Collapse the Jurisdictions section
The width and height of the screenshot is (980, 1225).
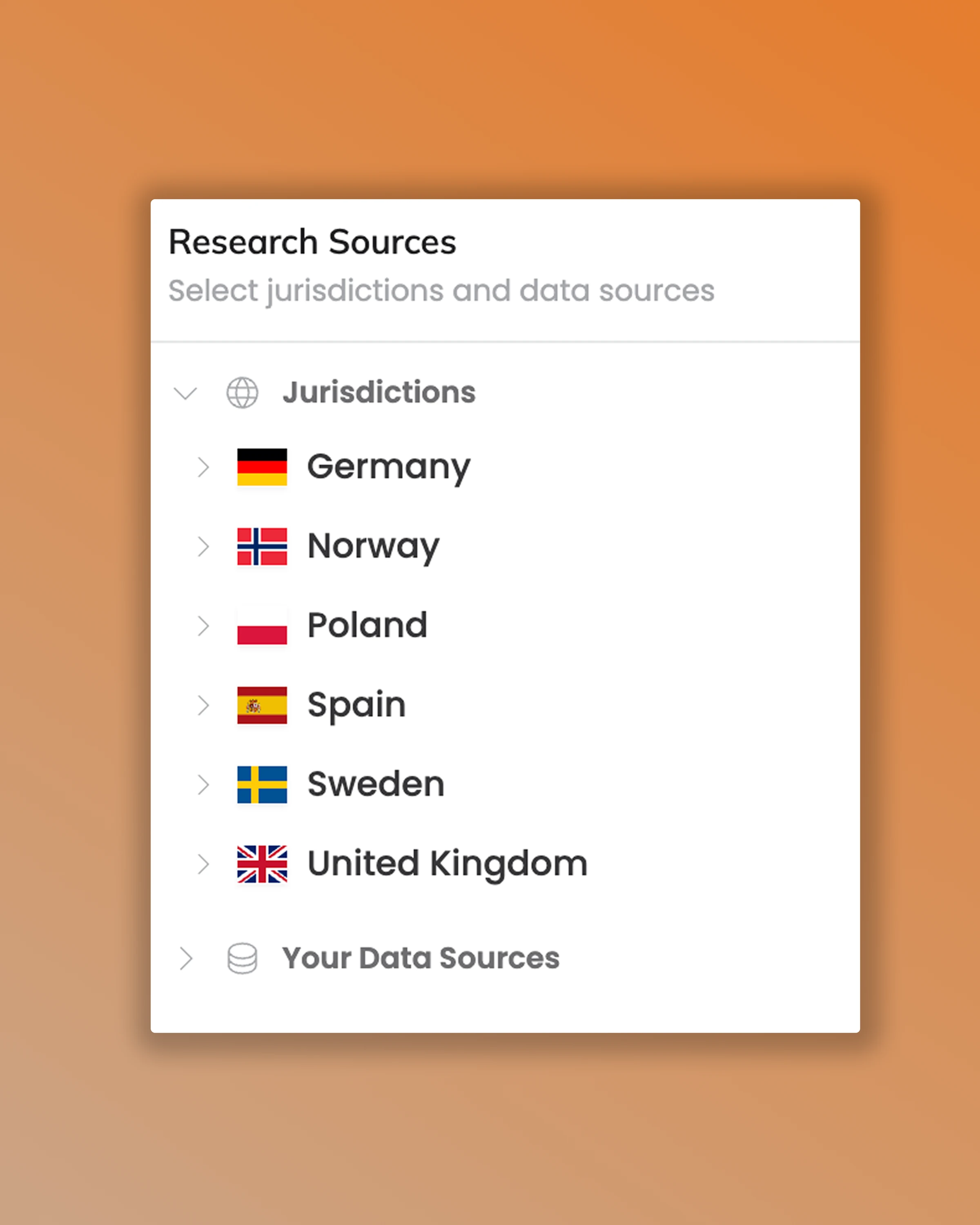point(185,392)
